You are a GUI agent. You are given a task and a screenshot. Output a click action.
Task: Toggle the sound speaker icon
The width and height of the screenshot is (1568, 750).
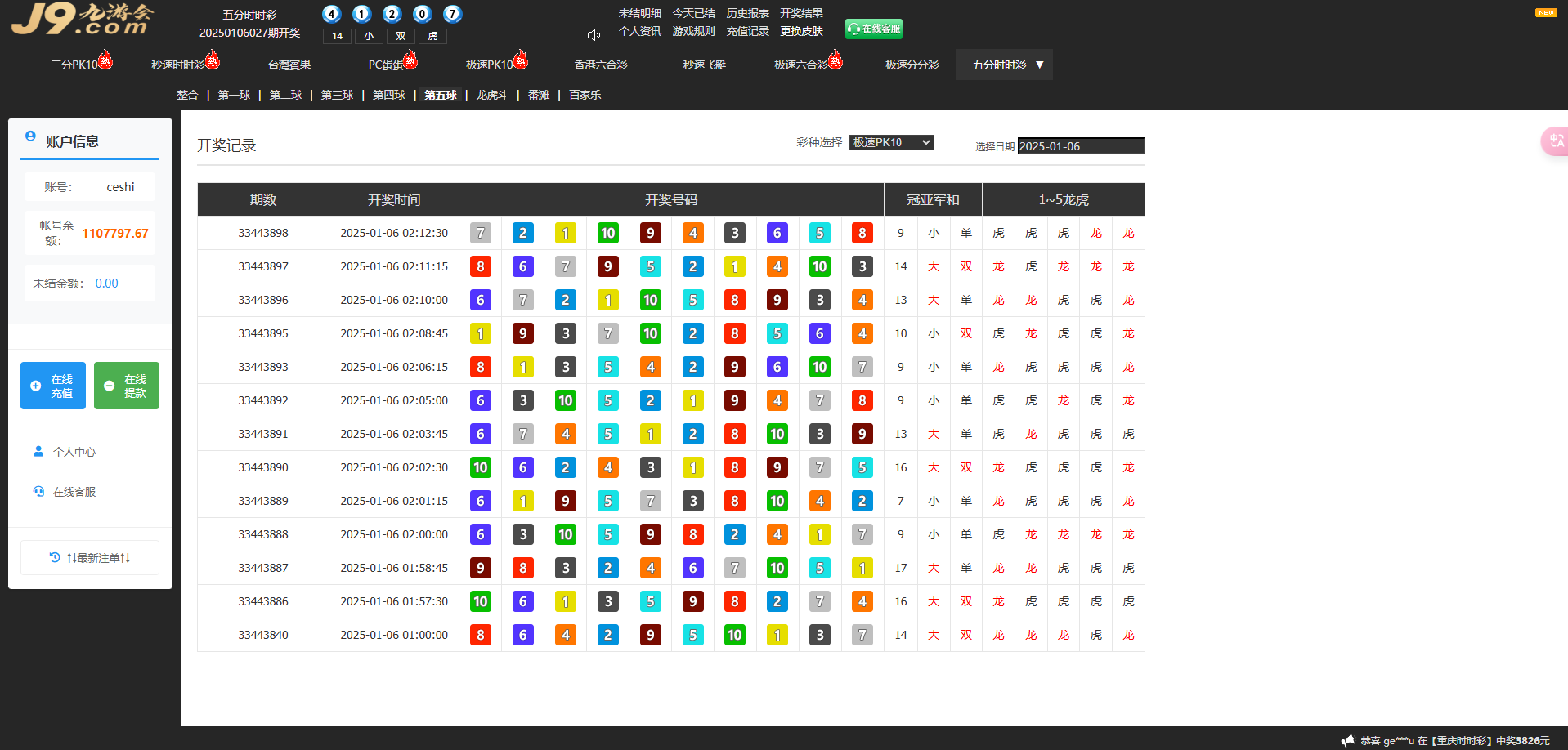click(594, 35)
